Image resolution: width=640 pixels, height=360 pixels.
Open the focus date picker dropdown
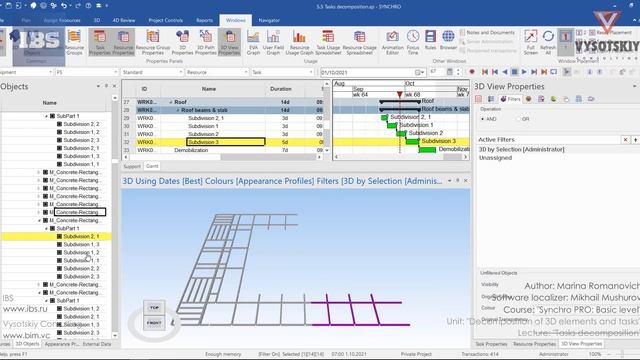[420, 72]
